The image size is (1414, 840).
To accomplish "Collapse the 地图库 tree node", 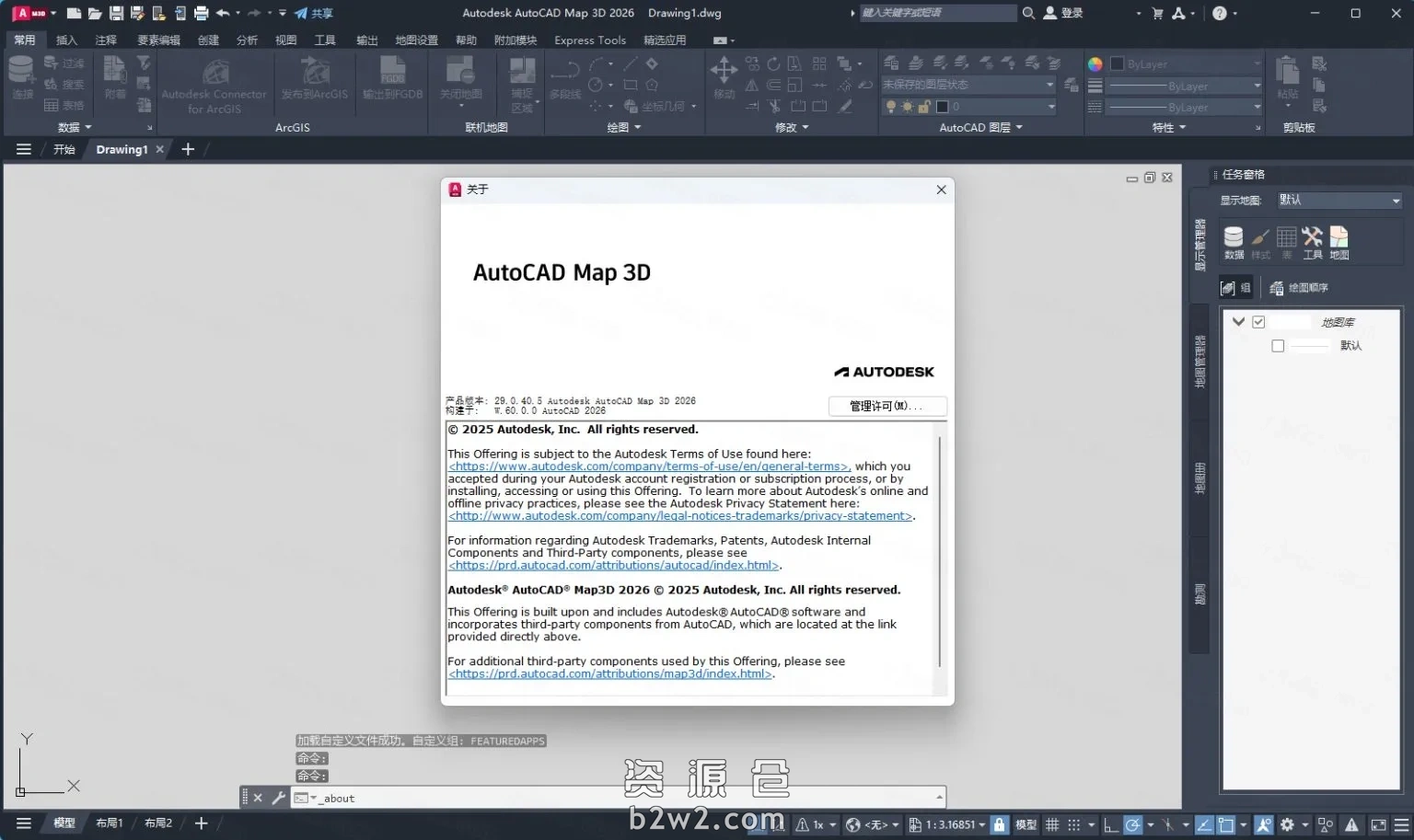I will [x=1238, y=321].
